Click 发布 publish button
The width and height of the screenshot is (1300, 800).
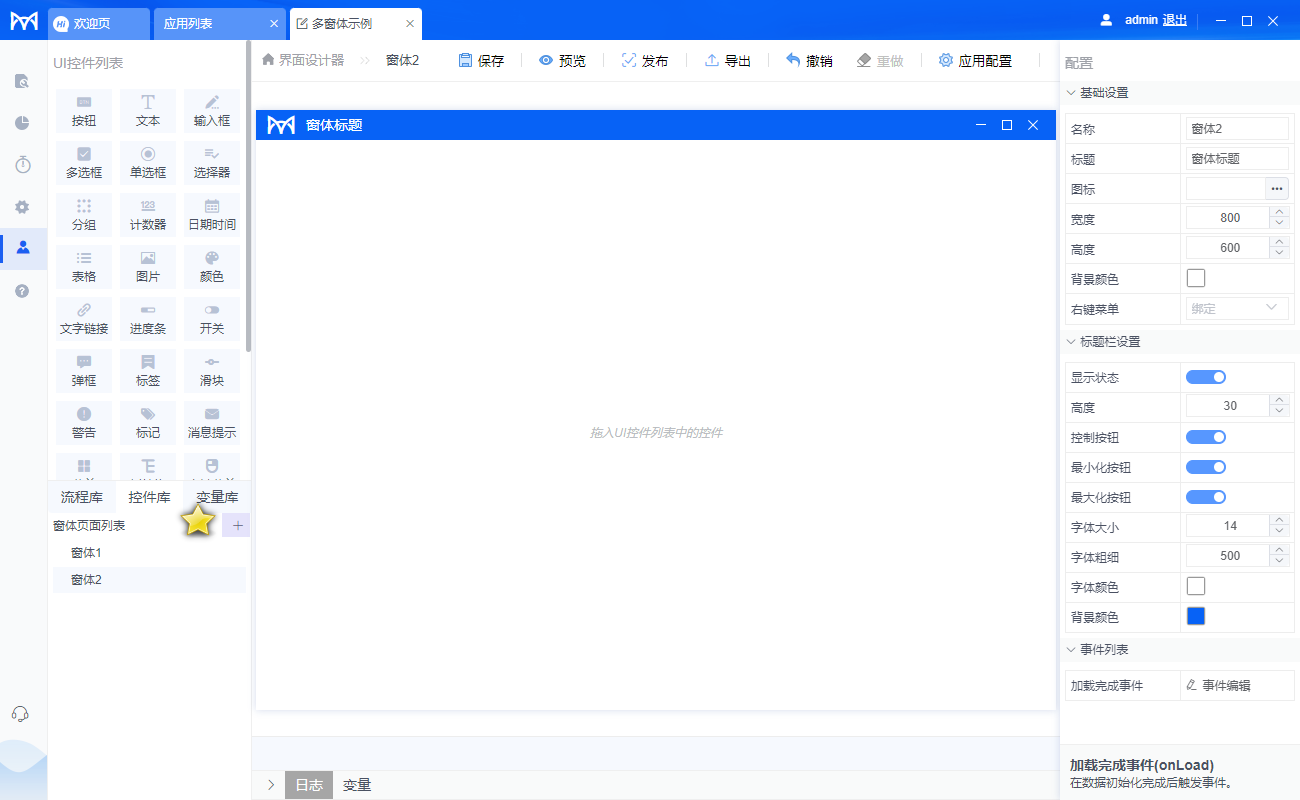644,60
